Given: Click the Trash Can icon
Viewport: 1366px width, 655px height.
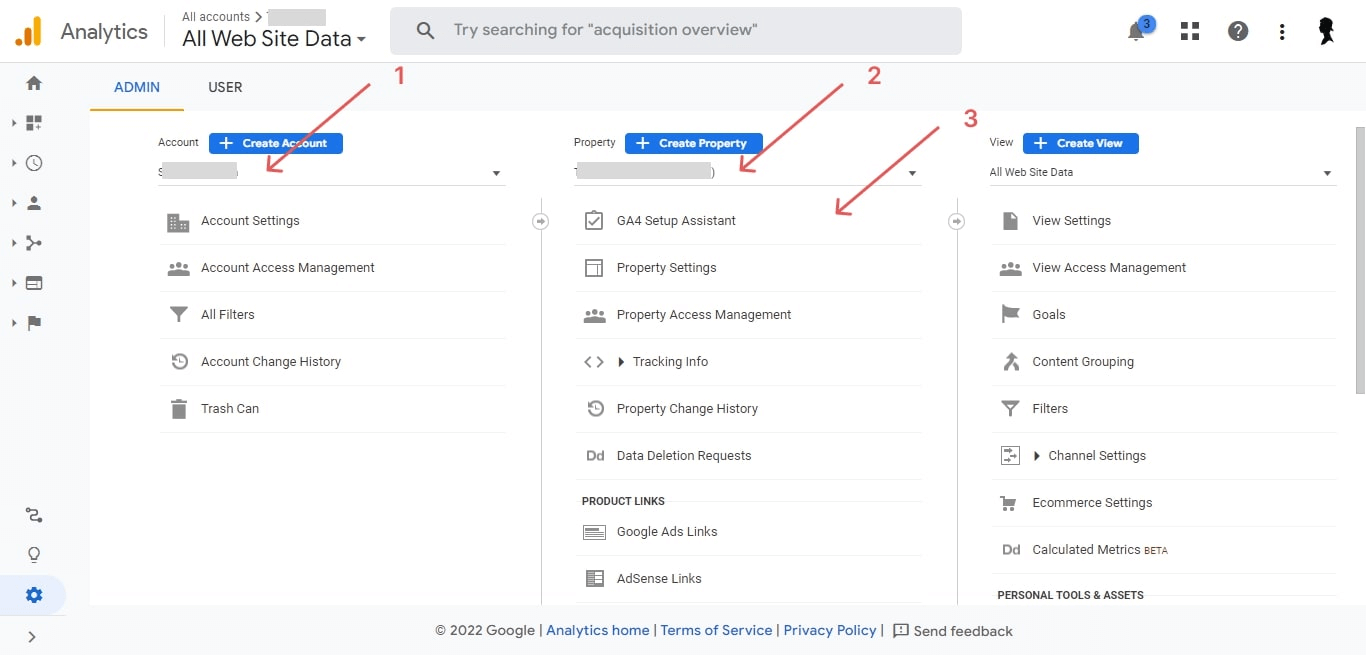Looking at the screenshot, I should pos(178,409).
